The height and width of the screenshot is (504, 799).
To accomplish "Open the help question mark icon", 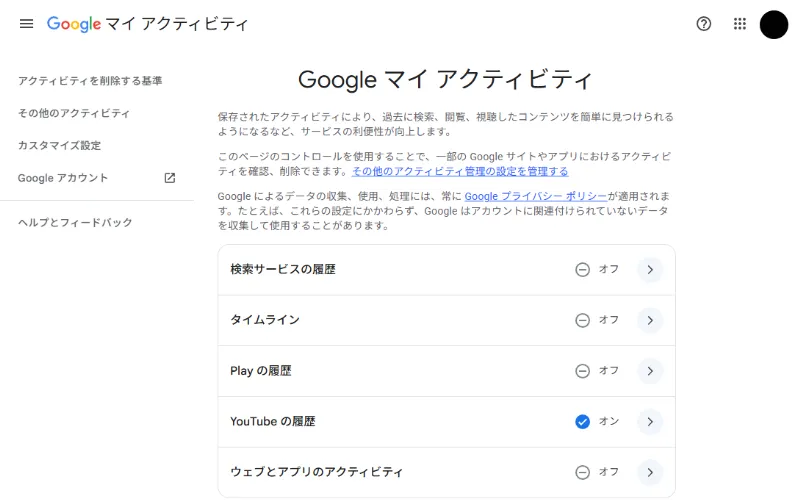I will pyautogui.click(x=704, y=23).
